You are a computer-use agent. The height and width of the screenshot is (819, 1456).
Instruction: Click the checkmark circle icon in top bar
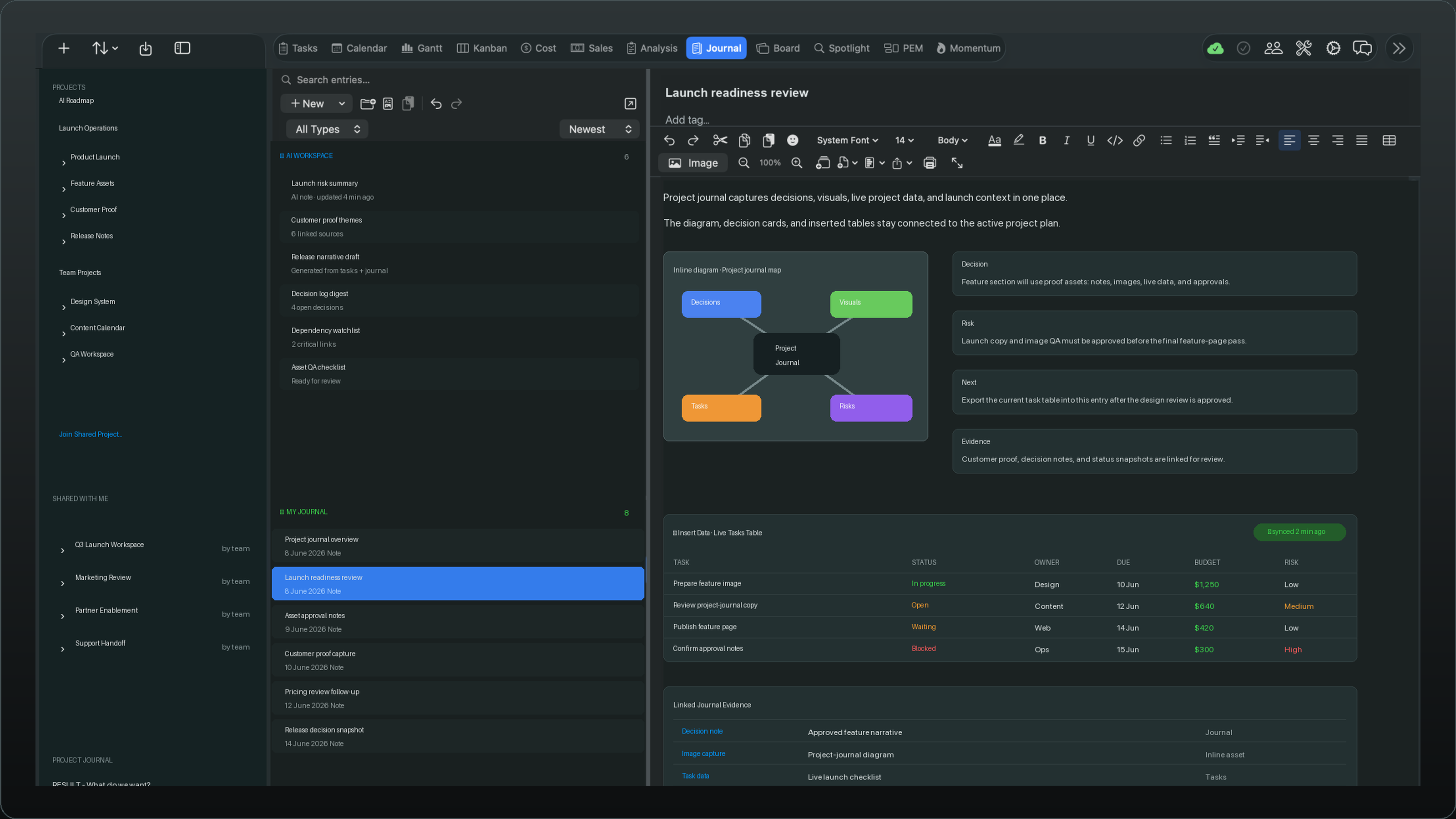[x=1243, y=48]
